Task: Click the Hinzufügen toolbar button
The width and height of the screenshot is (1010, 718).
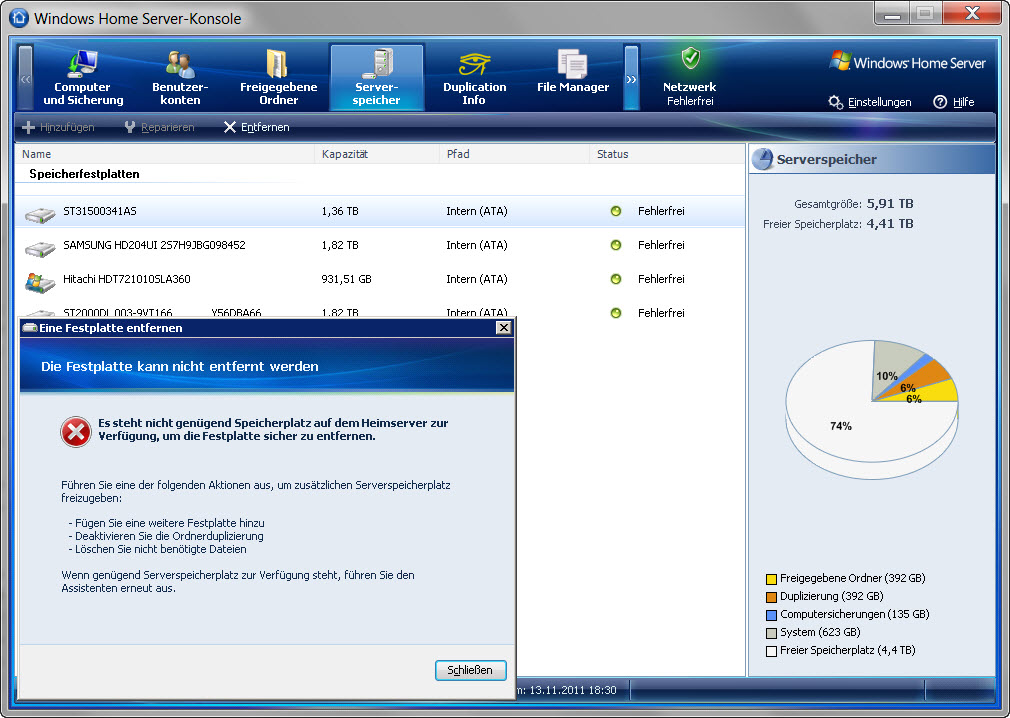Action: tap(58, 128)
